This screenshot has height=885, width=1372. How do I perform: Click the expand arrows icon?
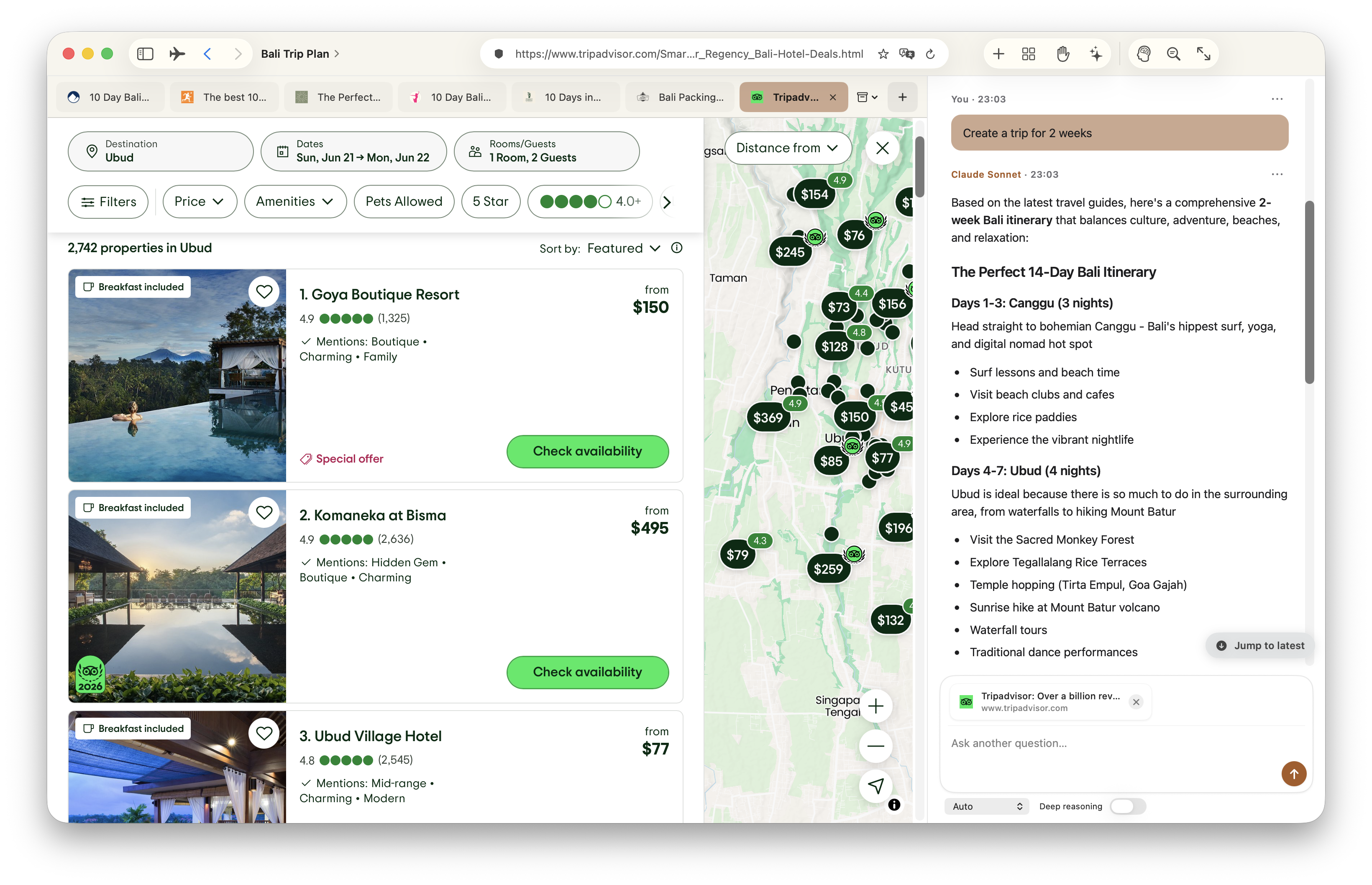coord(1203,54)
